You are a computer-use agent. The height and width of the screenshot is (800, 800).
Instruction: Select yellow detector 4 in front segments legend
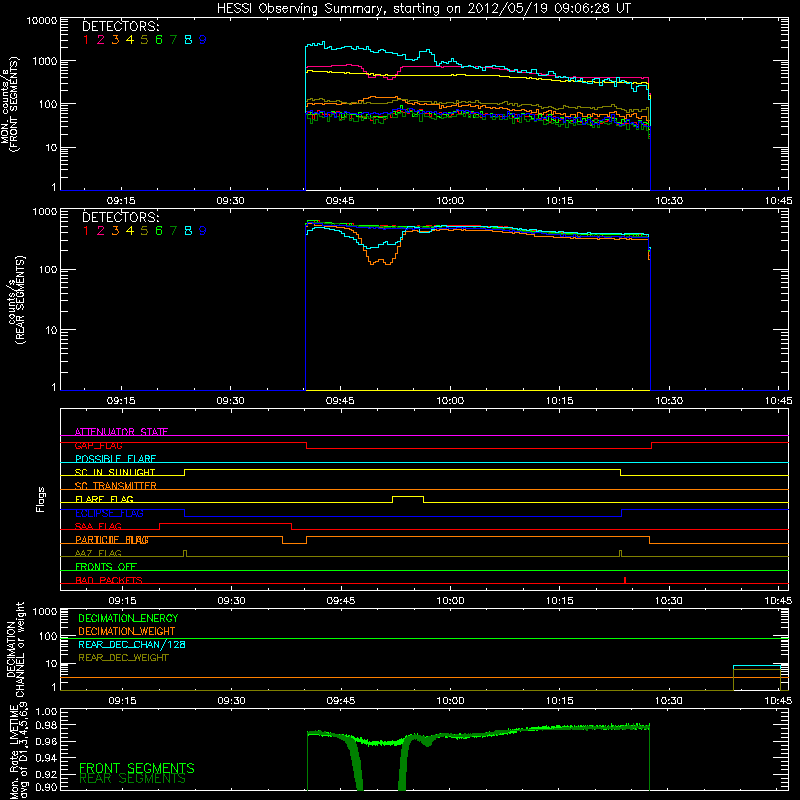click(x=130, y=40)
